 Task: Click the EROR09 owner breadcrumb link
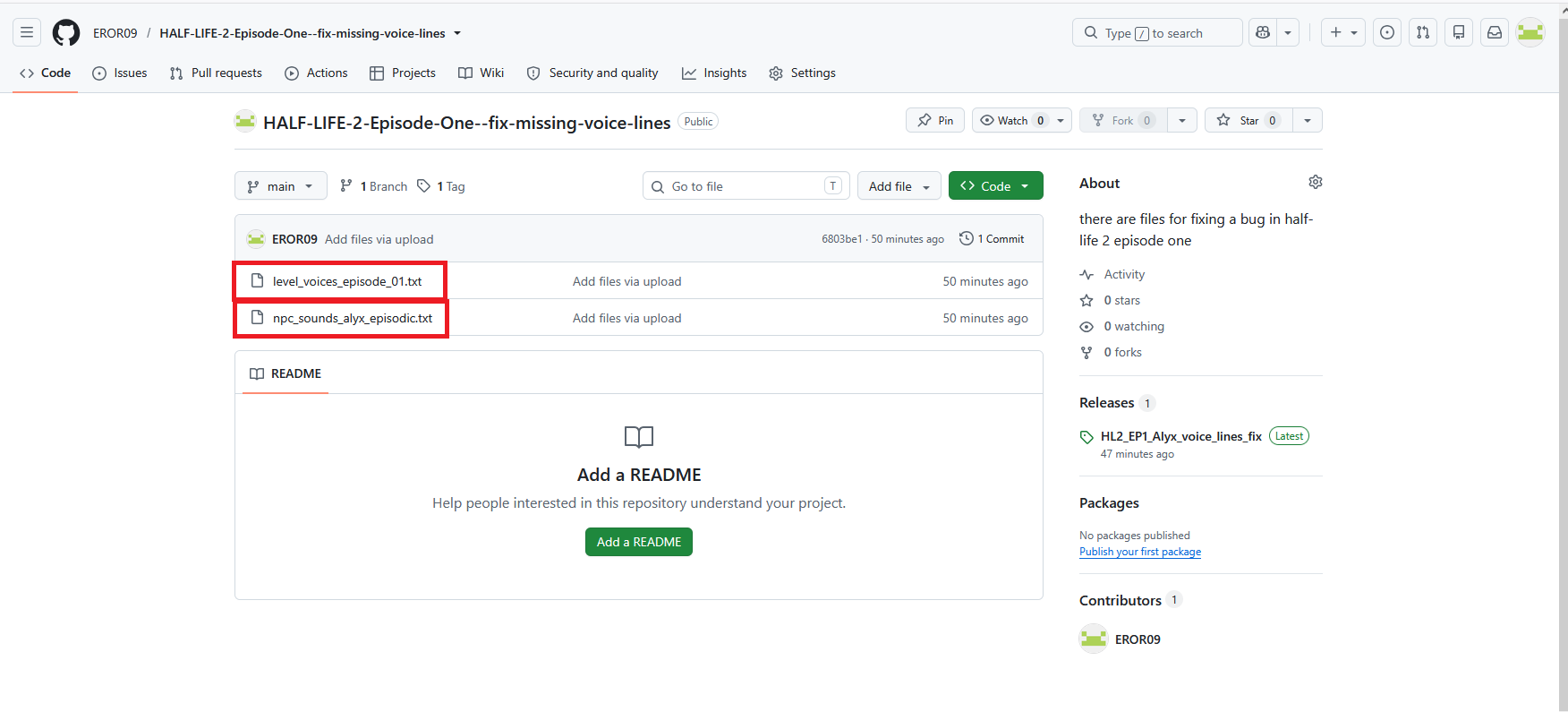115,33
